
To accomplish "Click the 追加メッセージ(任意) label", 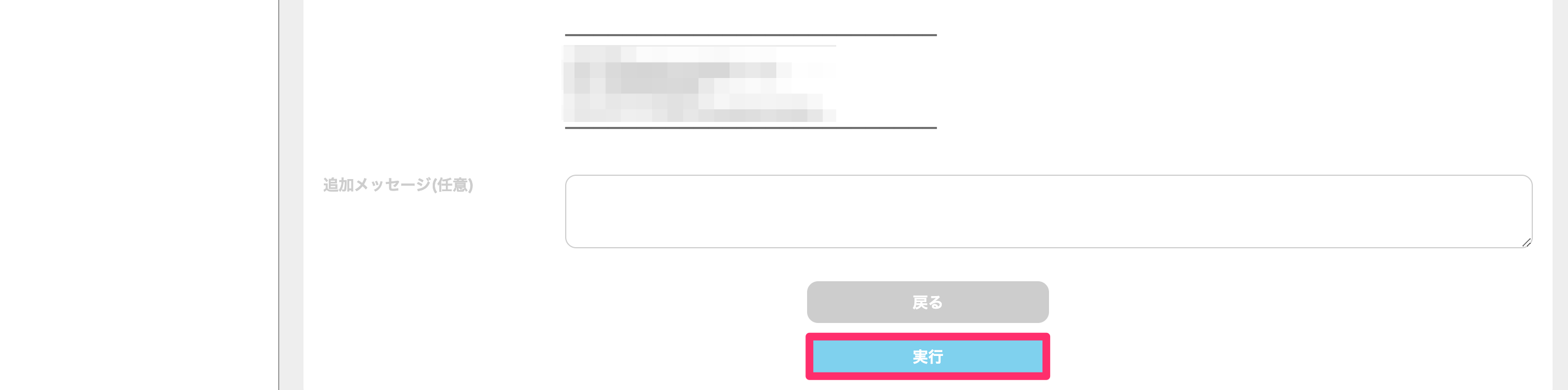I will [x=397, y=185].
